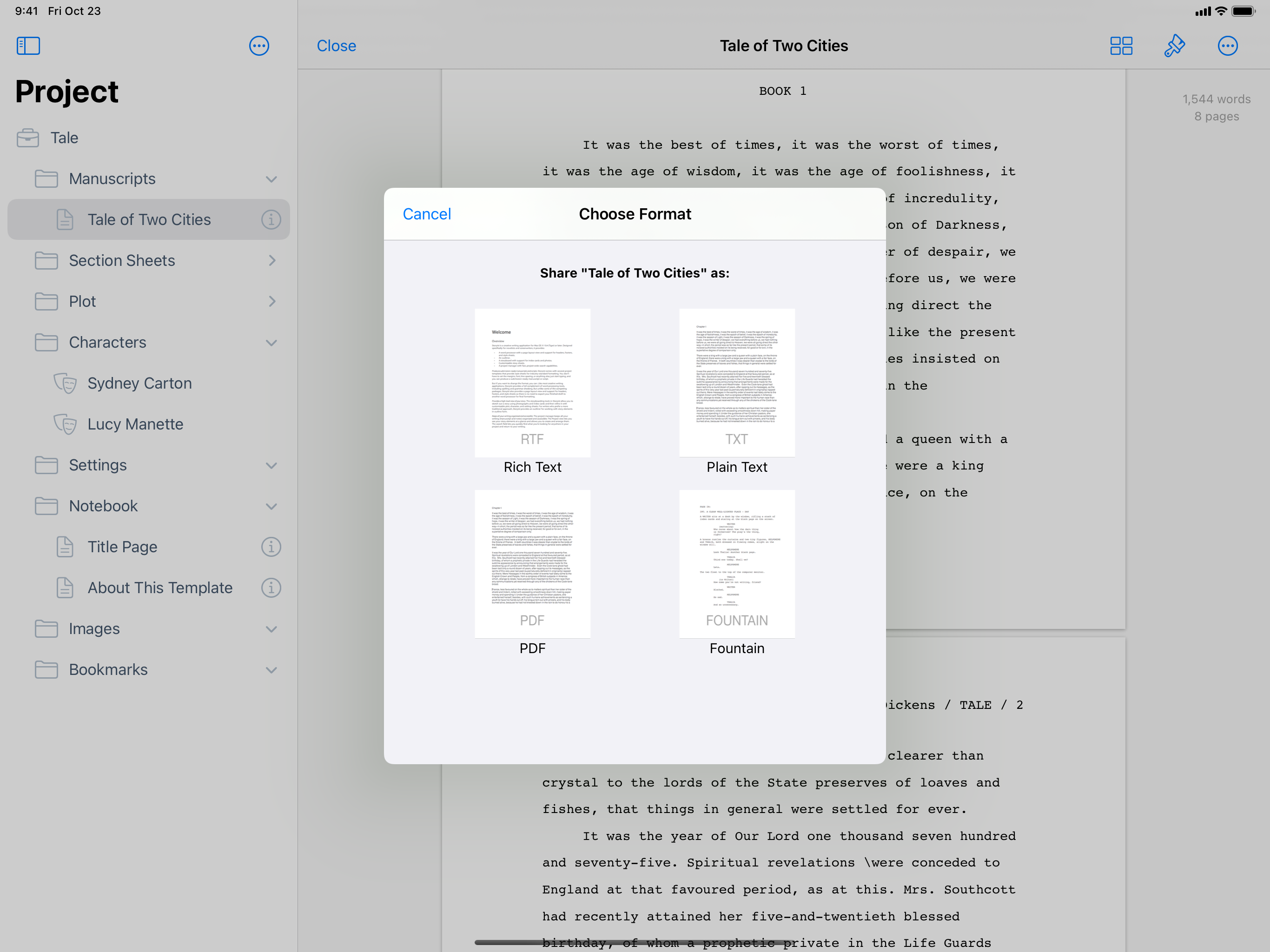Click the Tale of Two Cities document icon
The width and height of the screenshot is (1270, 952).
click(65, 219)
